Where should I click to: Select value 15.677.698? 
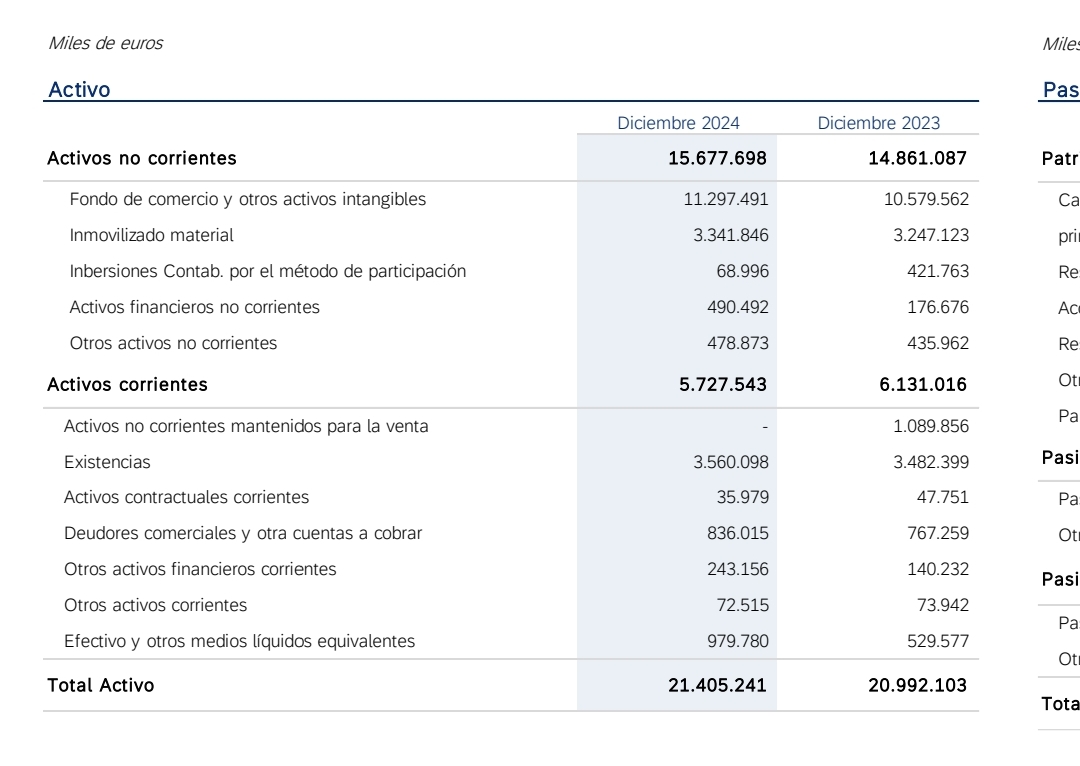coord(717,158)
